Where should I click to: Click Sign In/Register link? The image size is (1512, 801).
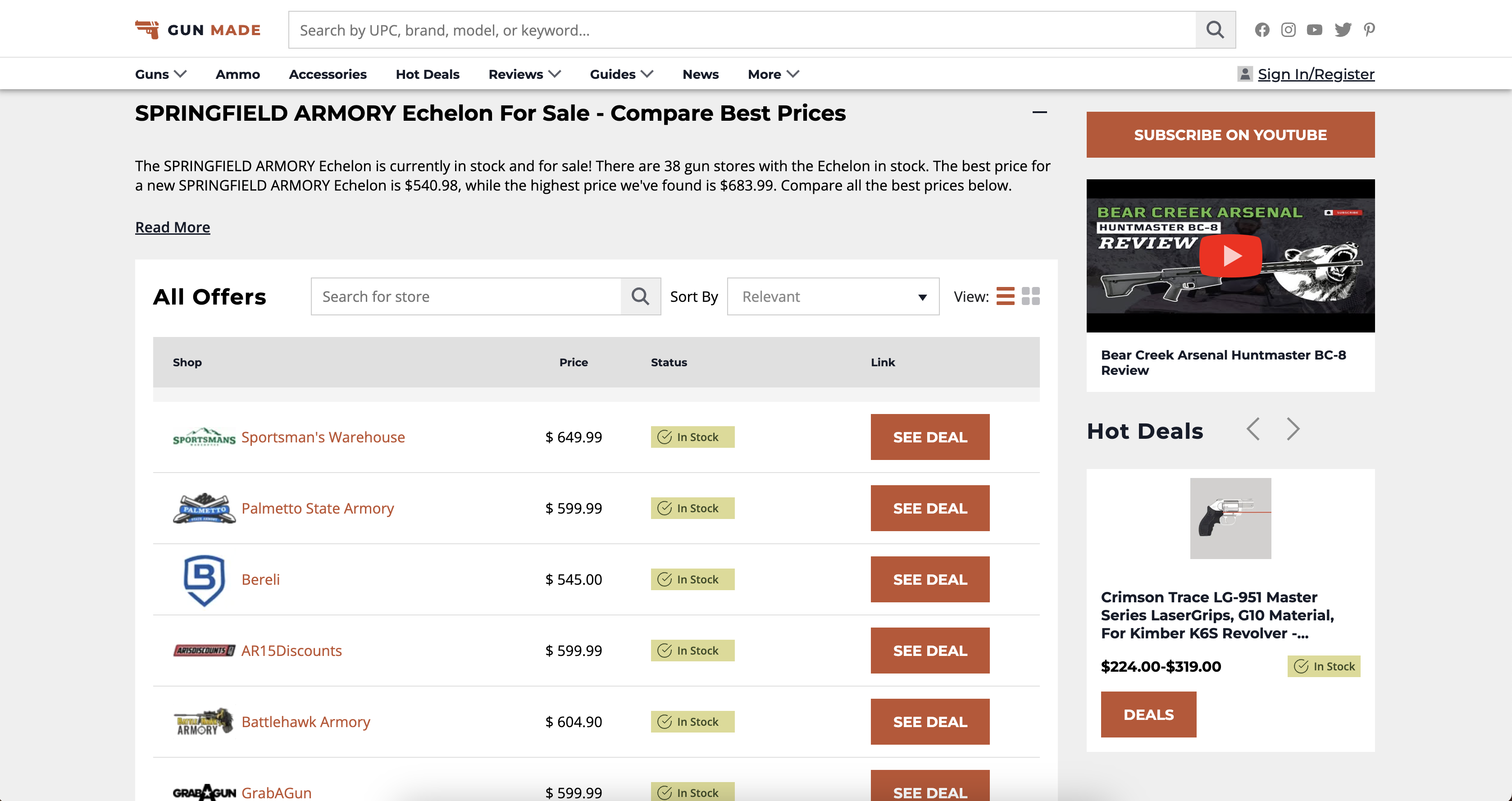point(1316,74)
